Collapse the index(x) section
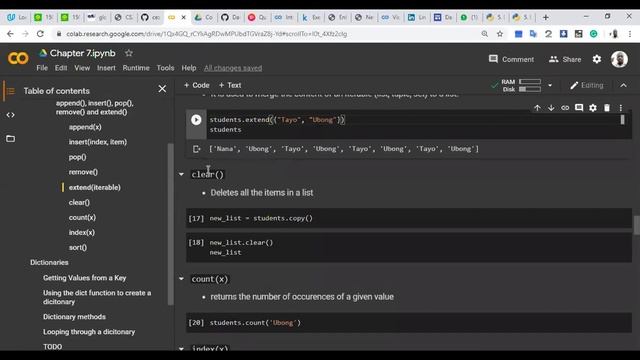 (x=181, y=349)
